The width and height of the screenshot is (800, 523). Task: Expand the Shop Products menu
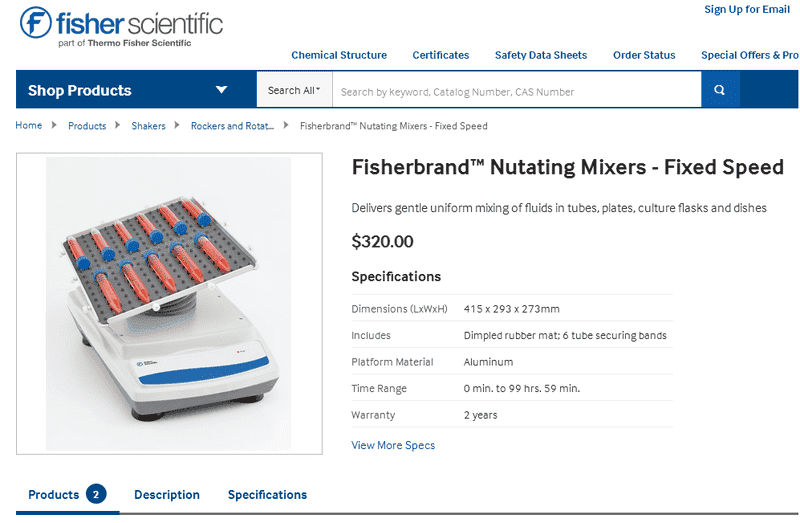pos(128,90)
